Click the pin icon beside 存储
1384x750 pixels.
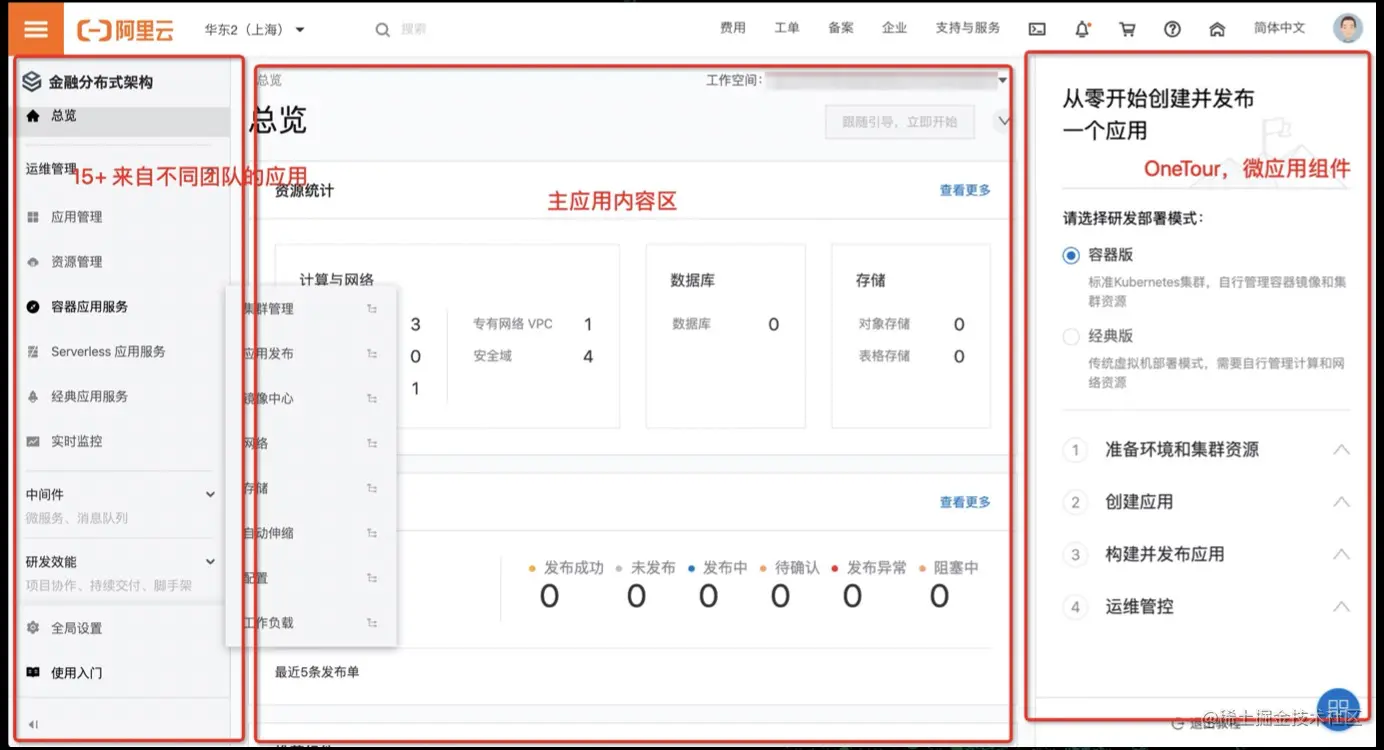pos(372,489)
